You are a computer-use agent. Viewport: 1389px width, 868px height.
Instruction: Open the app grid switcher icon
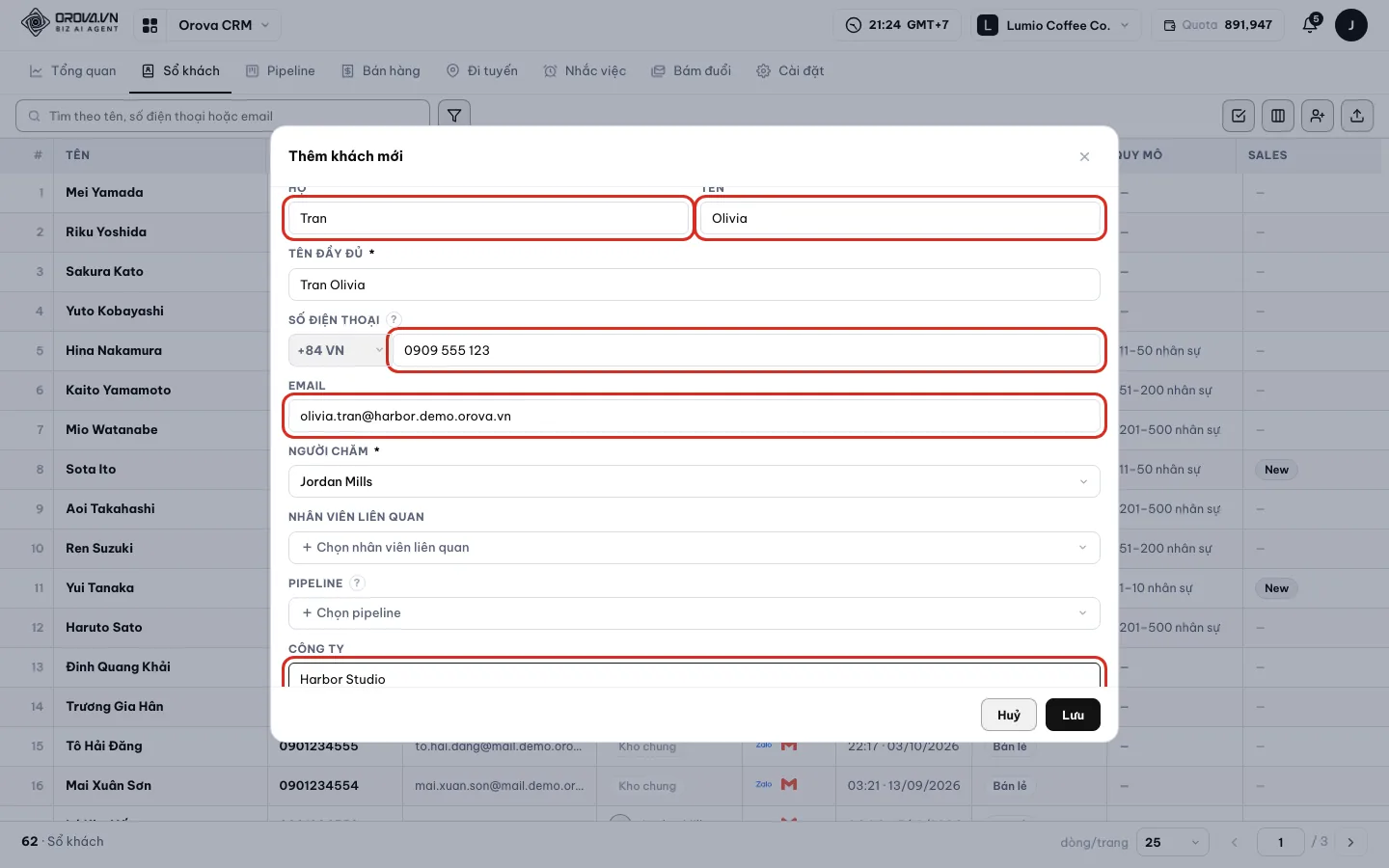point(150,25)
